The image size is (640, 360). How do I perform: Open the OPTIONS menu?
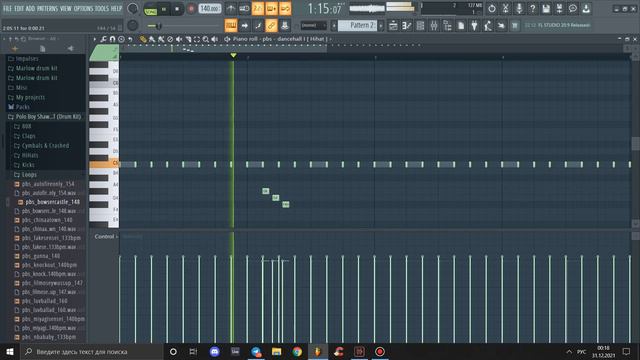point(83,8)
